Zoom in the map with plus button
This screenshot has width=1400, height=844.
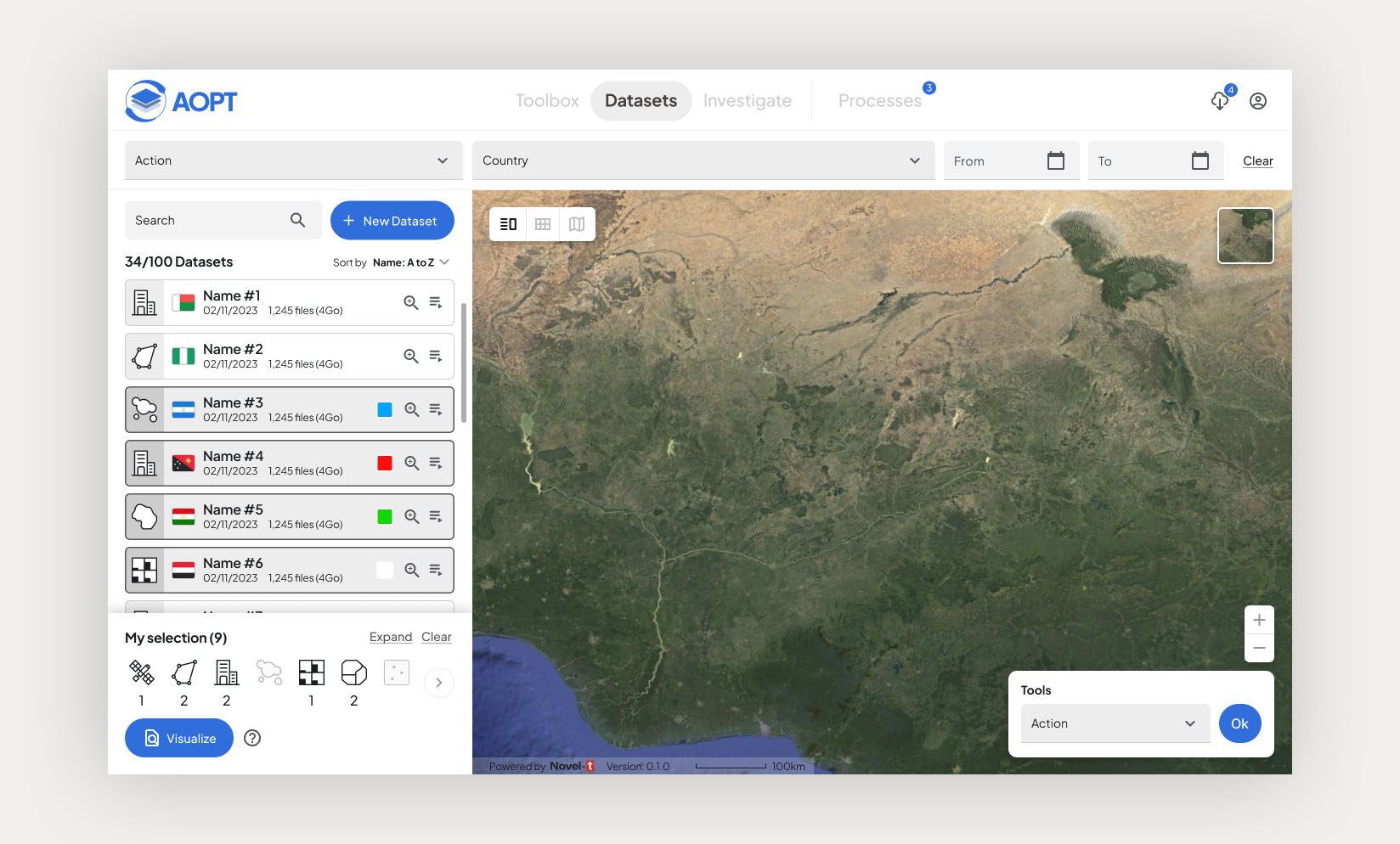click(1259, 620)
